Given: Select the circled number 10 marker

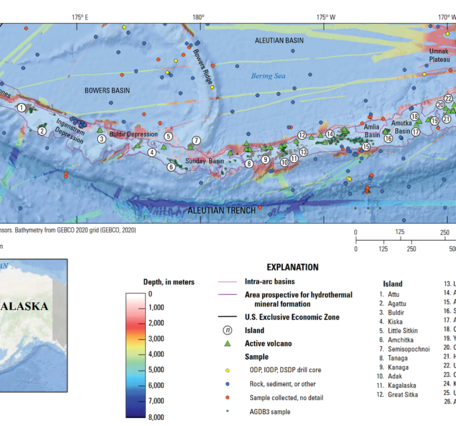Looking at the screenshot, I should coord(284,162).
